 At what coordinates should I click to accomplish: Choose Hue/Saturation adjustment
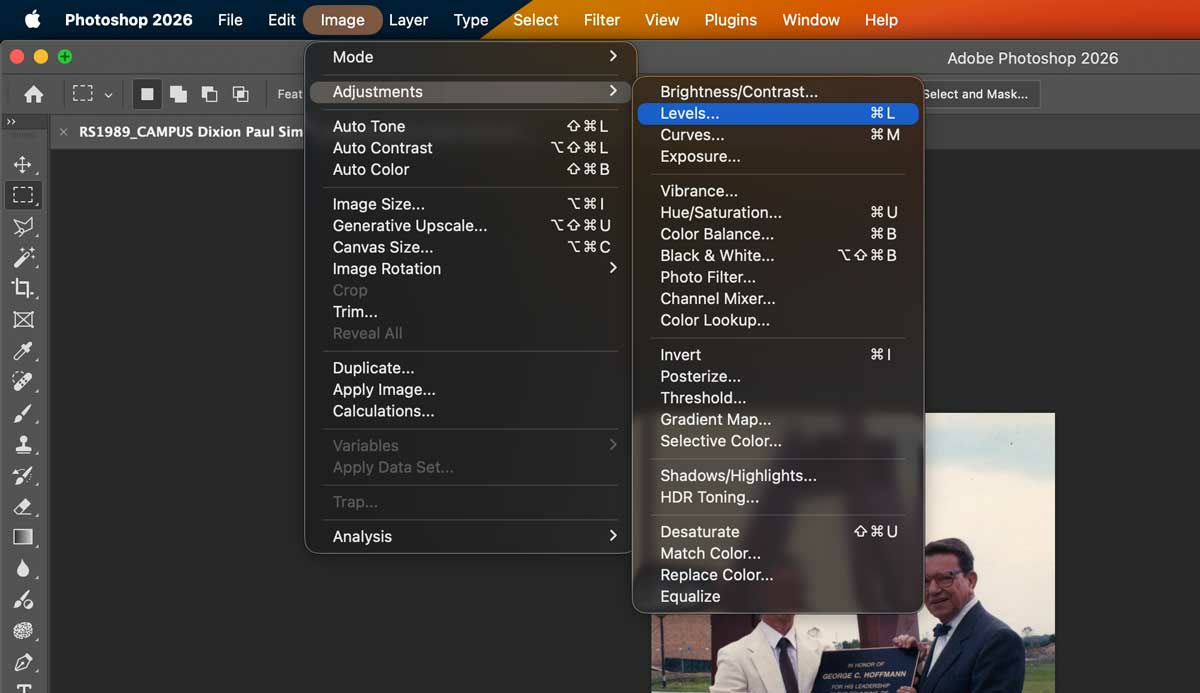(777, 212)
